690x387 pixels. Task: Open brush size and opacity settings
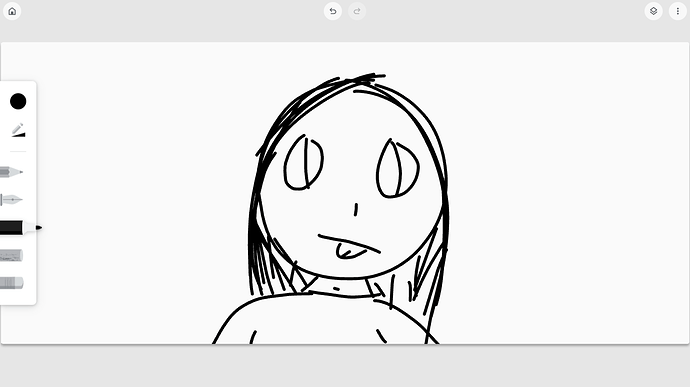click(x=18, y=130)
